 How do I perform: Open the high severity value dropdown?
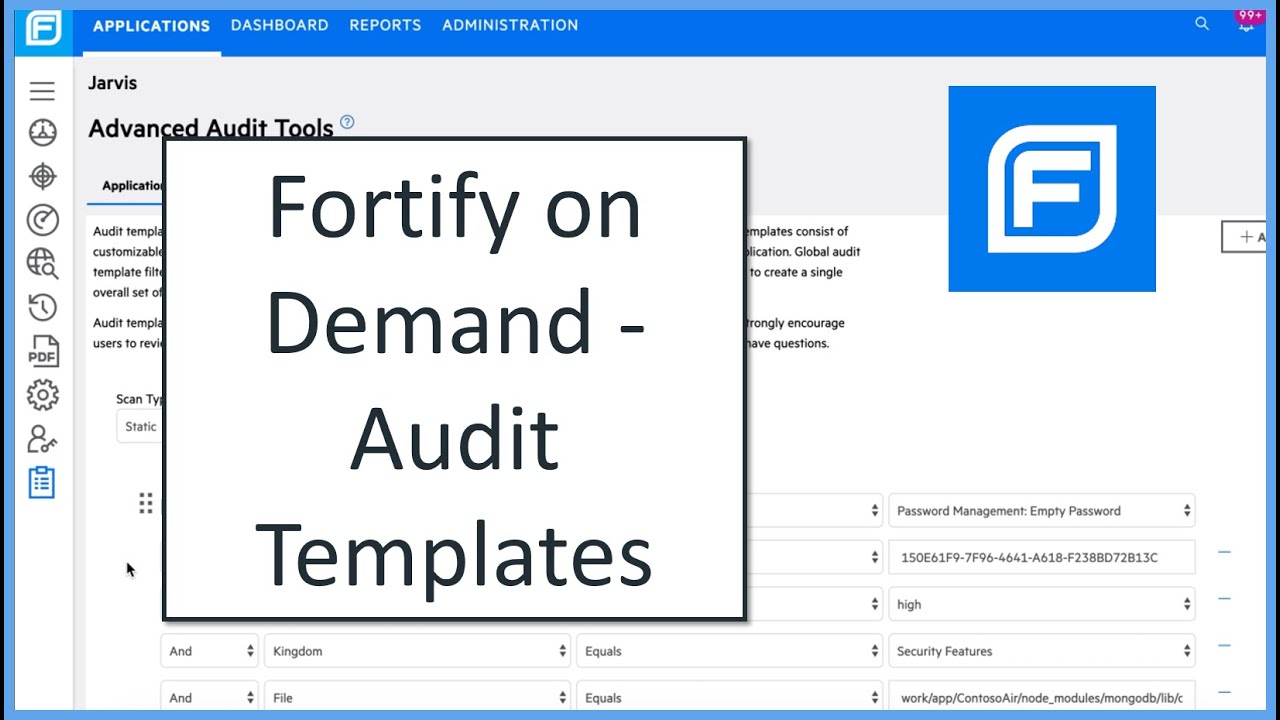pos(1042,604)
